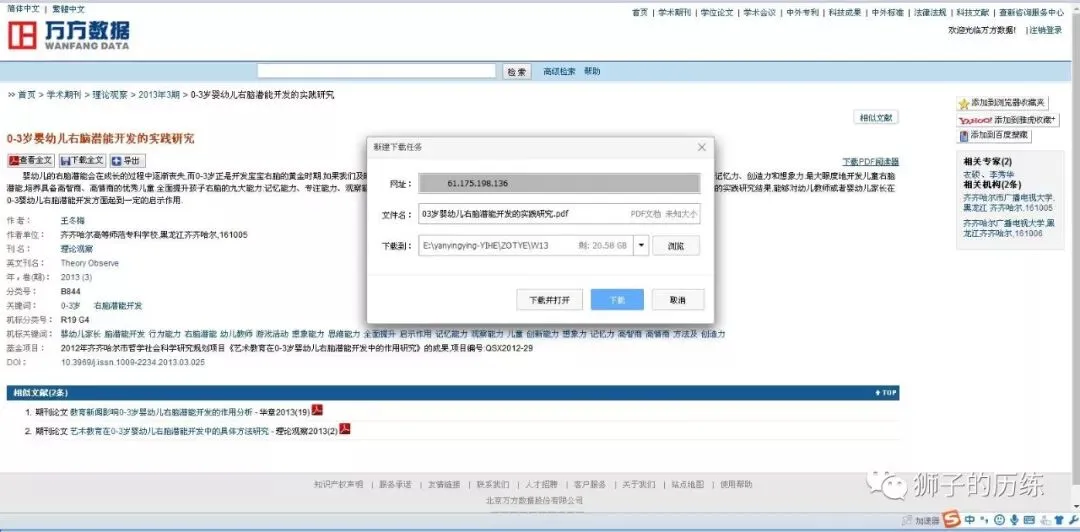Click the 下载并打开 button
1080x532 pixels.
point(550,300)
